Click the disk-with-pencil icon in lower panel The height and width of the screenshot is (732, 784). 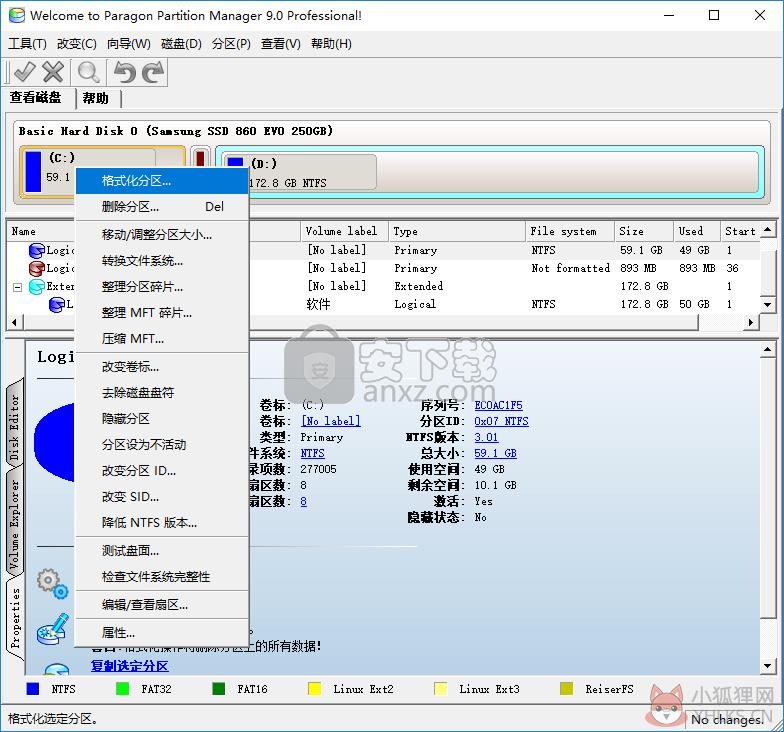pyautogui.click(x=52, y=629)
